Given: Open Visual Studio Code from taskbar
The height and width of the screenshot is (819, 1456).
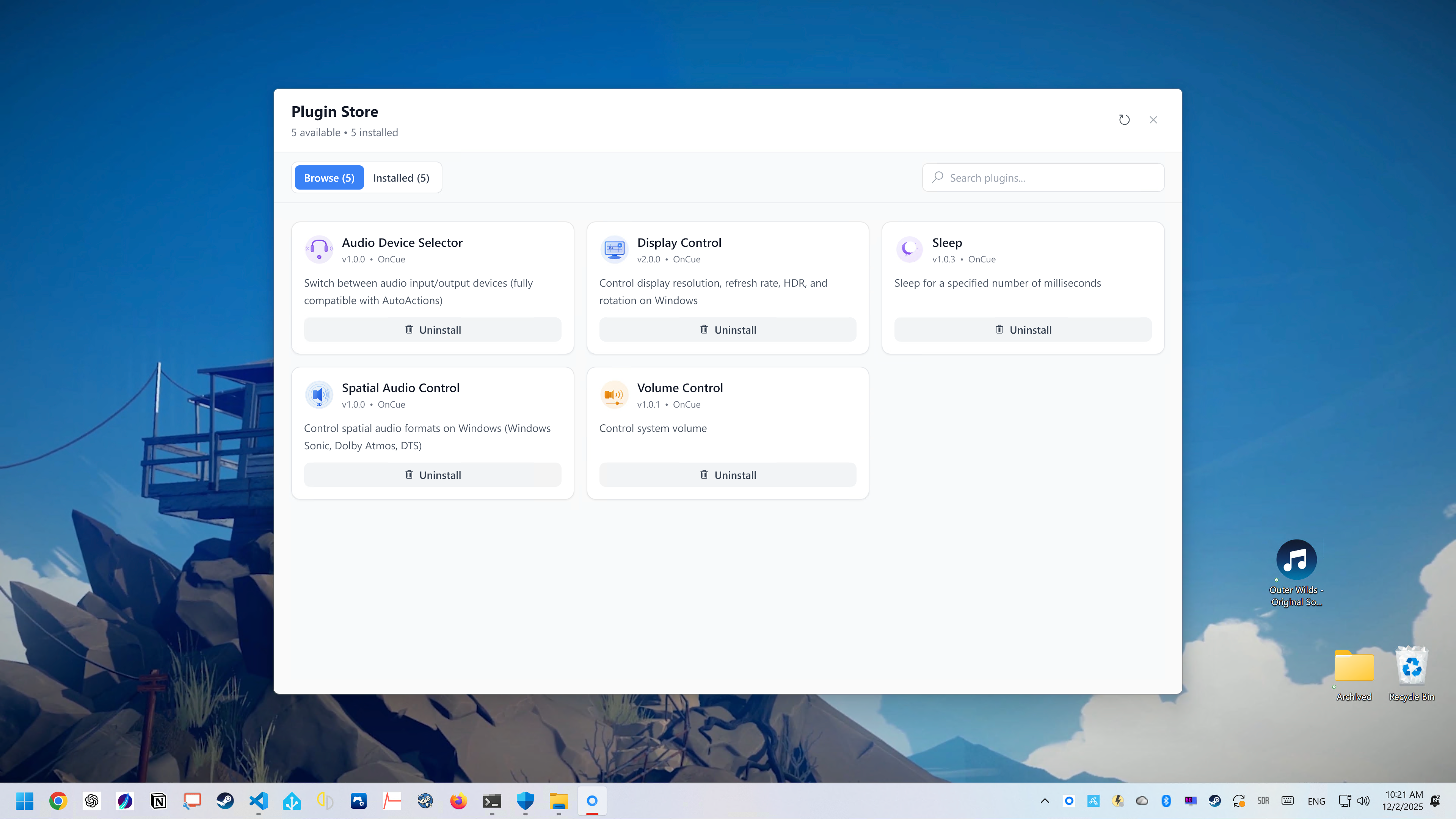Looking at the screenshot, I should 258,801.
